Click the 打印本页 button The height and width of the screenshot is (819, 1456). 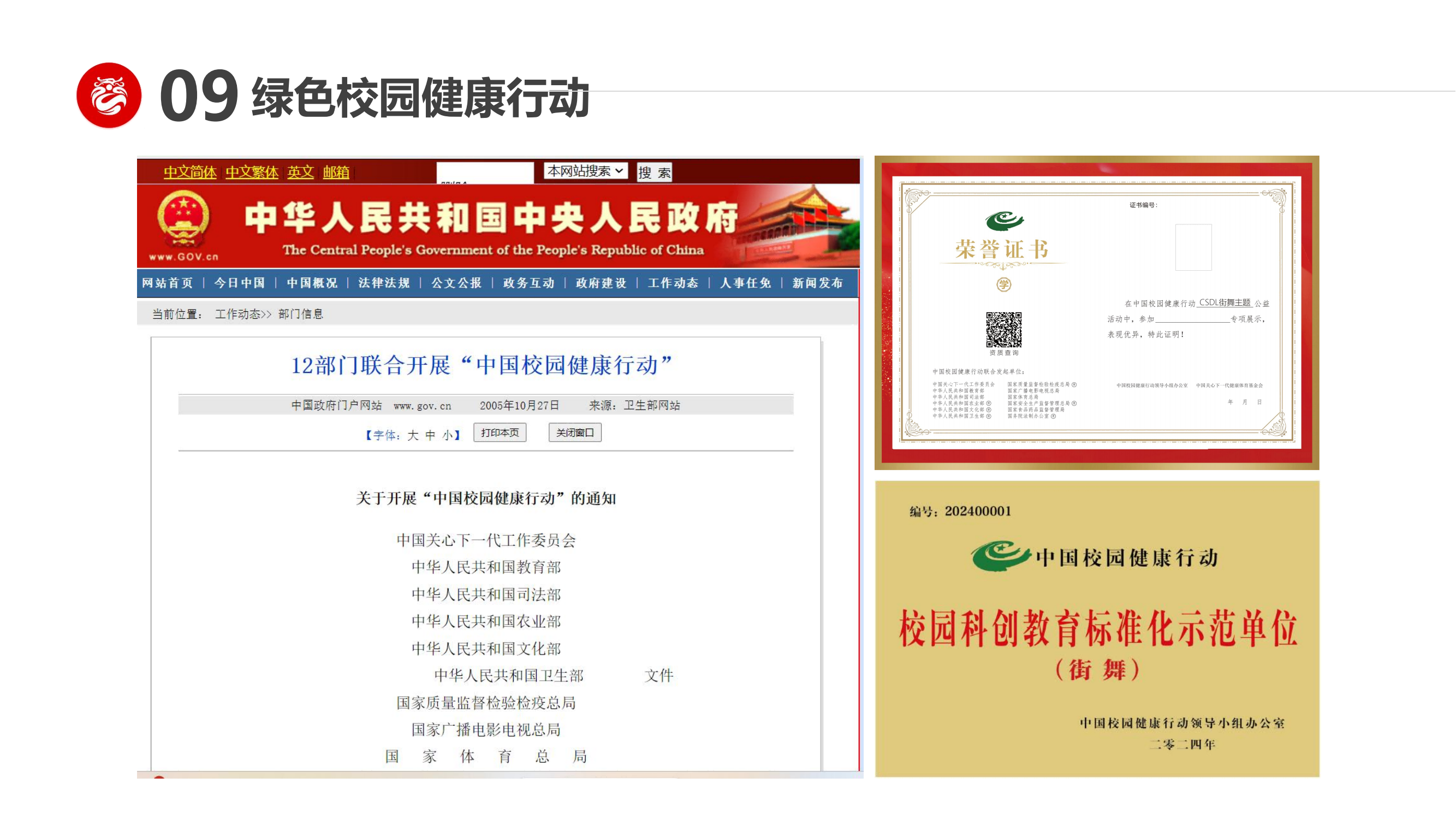(x=500, y=432)
